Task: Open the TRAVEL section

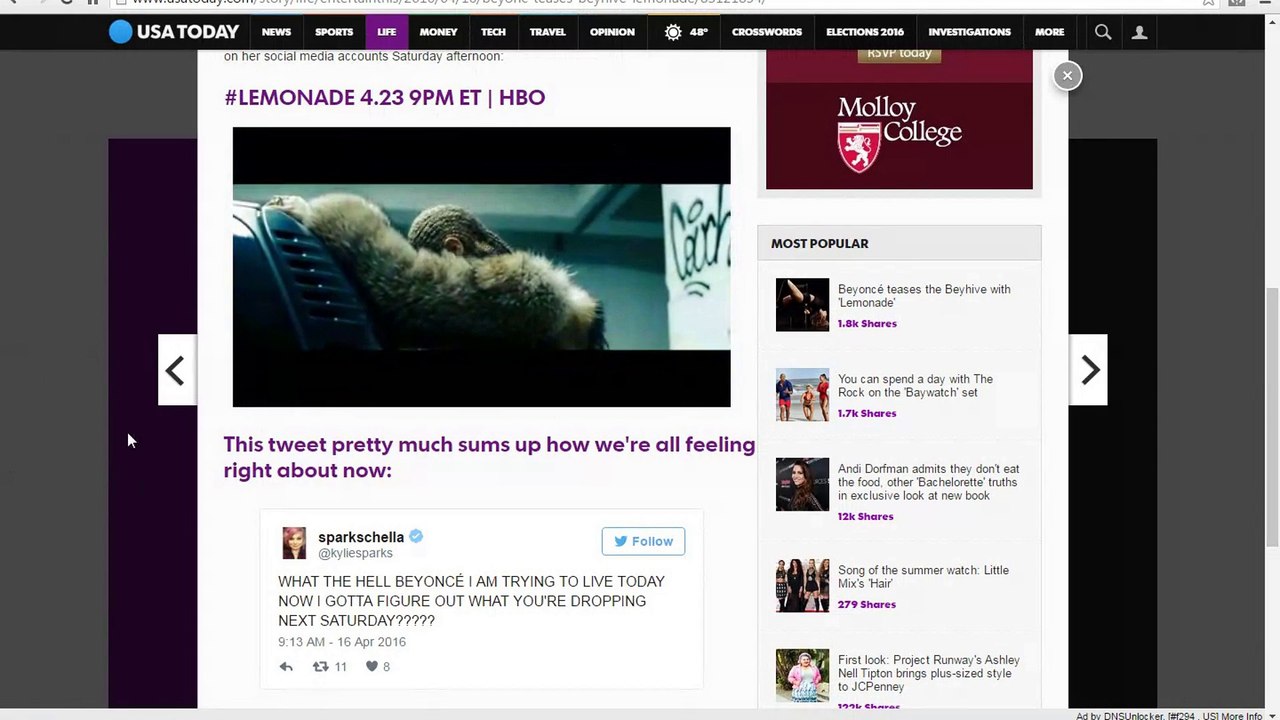Action: (548, 32)
